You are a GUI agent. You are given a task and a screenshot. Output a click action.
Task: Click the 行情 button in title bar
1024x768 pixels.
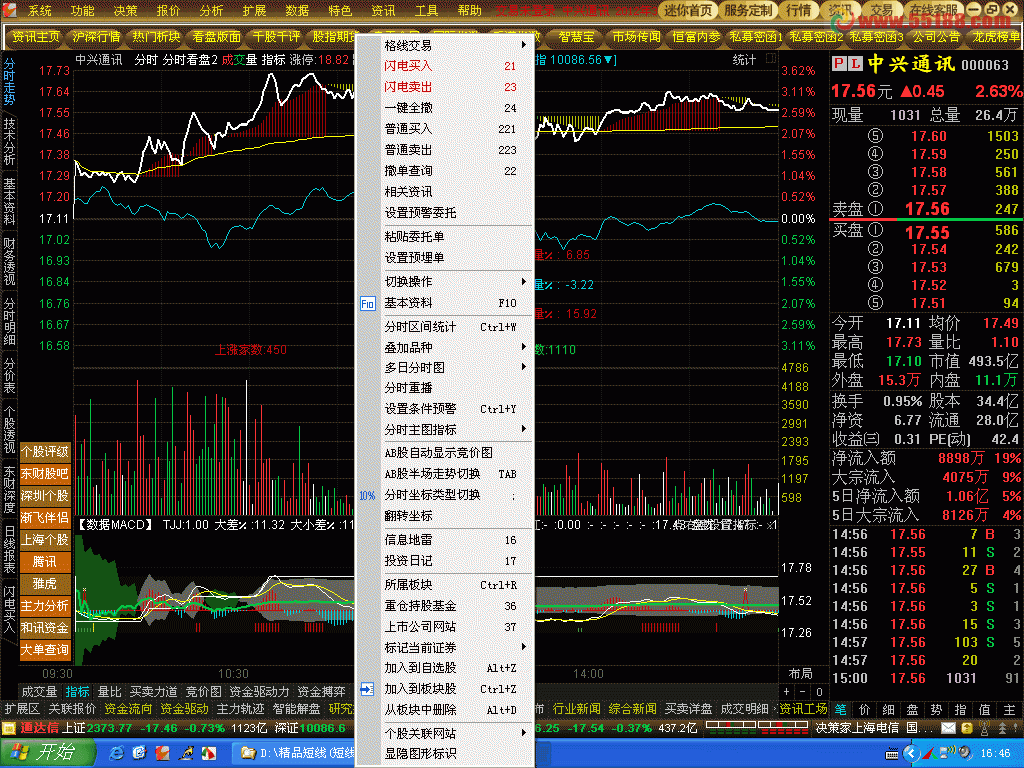pyautogui.click(x=798, y=10)
